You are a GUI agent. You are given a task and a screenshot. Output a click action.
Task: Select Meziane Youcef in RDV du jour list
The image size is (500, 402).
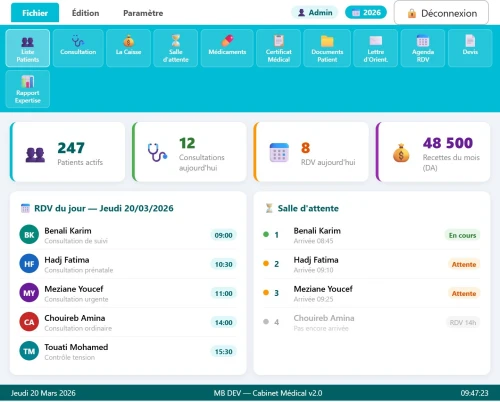pos(128,293)
